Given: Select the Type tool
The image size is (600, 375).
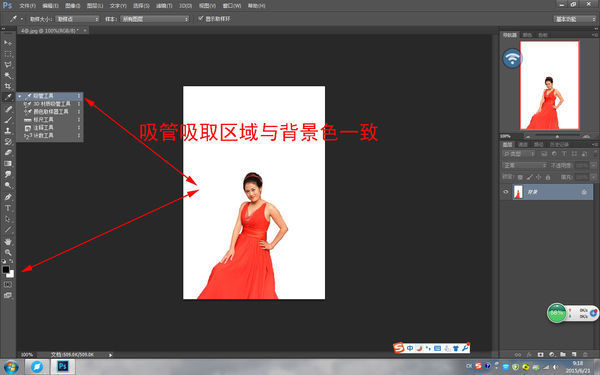Looking at the screenshot, I should tap(8, 208).
